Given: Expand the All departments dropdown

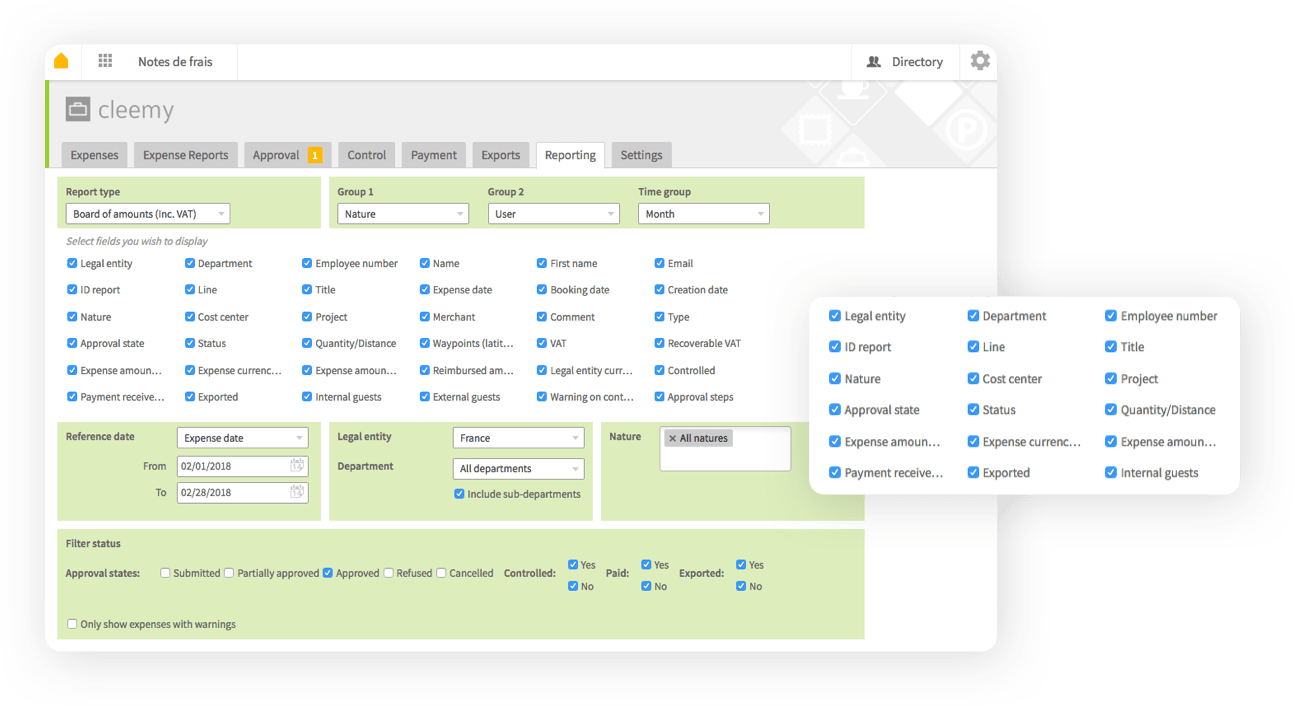Looking at the screenshot, I should click(518, 468).
